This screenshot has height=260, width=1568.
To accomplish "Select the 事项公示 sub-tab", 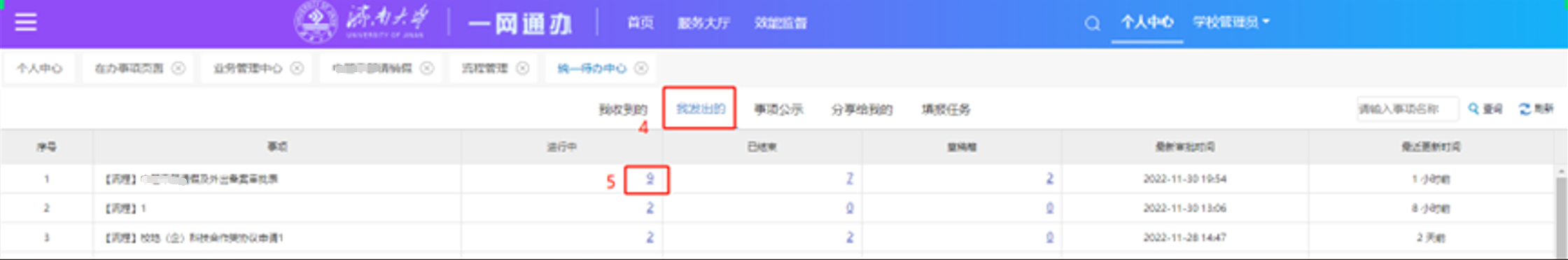I will click(778, 109).
